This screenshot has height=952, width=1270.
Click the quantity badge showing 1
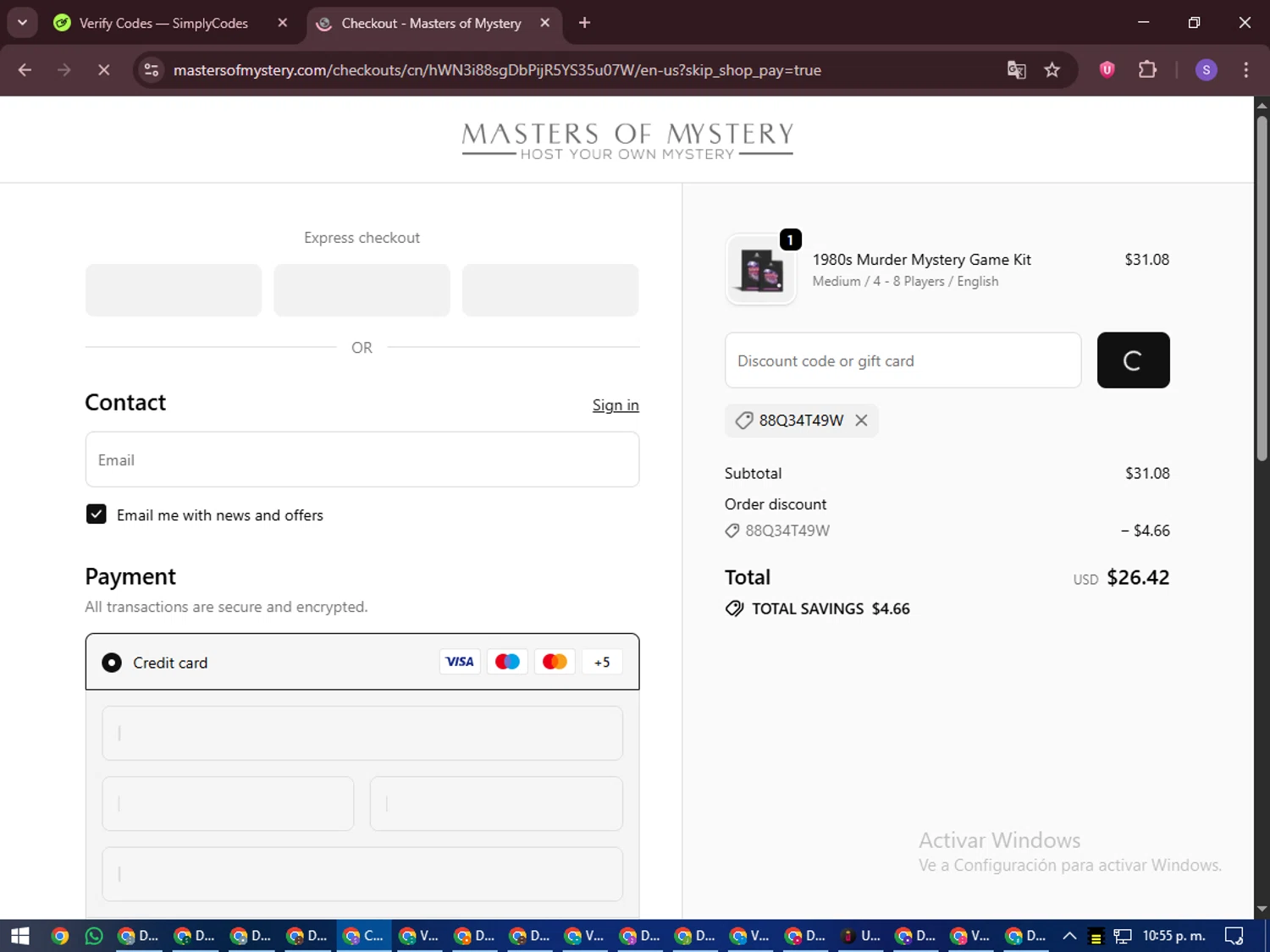790,239
